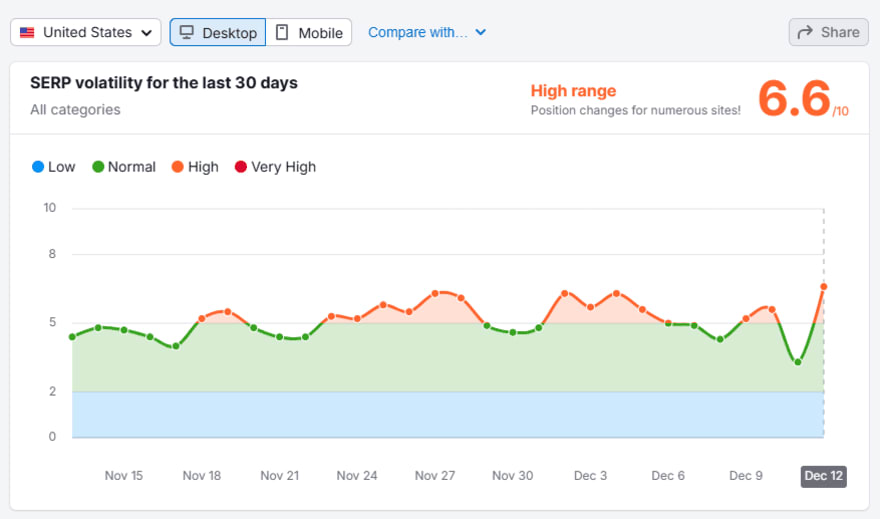Expand the Compare with… dropdown
The image size is (880, 519).
coord(427,32)
